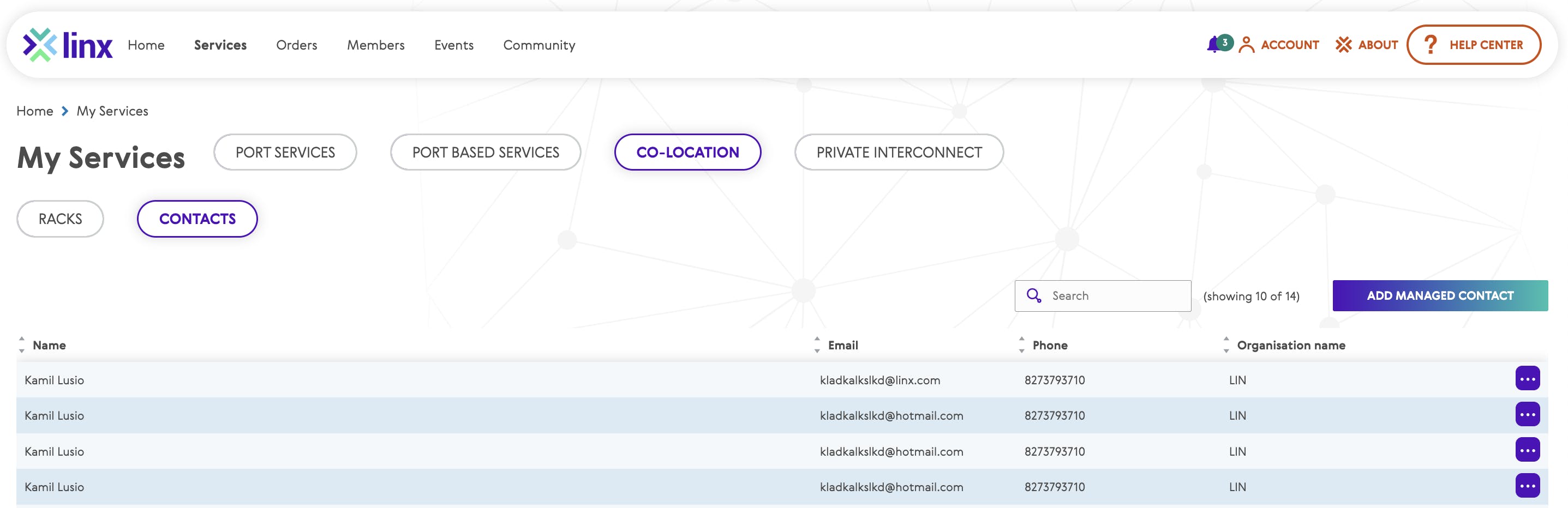The image size is (1568, 508).
Task: Switch to the Racks tab
Action: point(60,219)
